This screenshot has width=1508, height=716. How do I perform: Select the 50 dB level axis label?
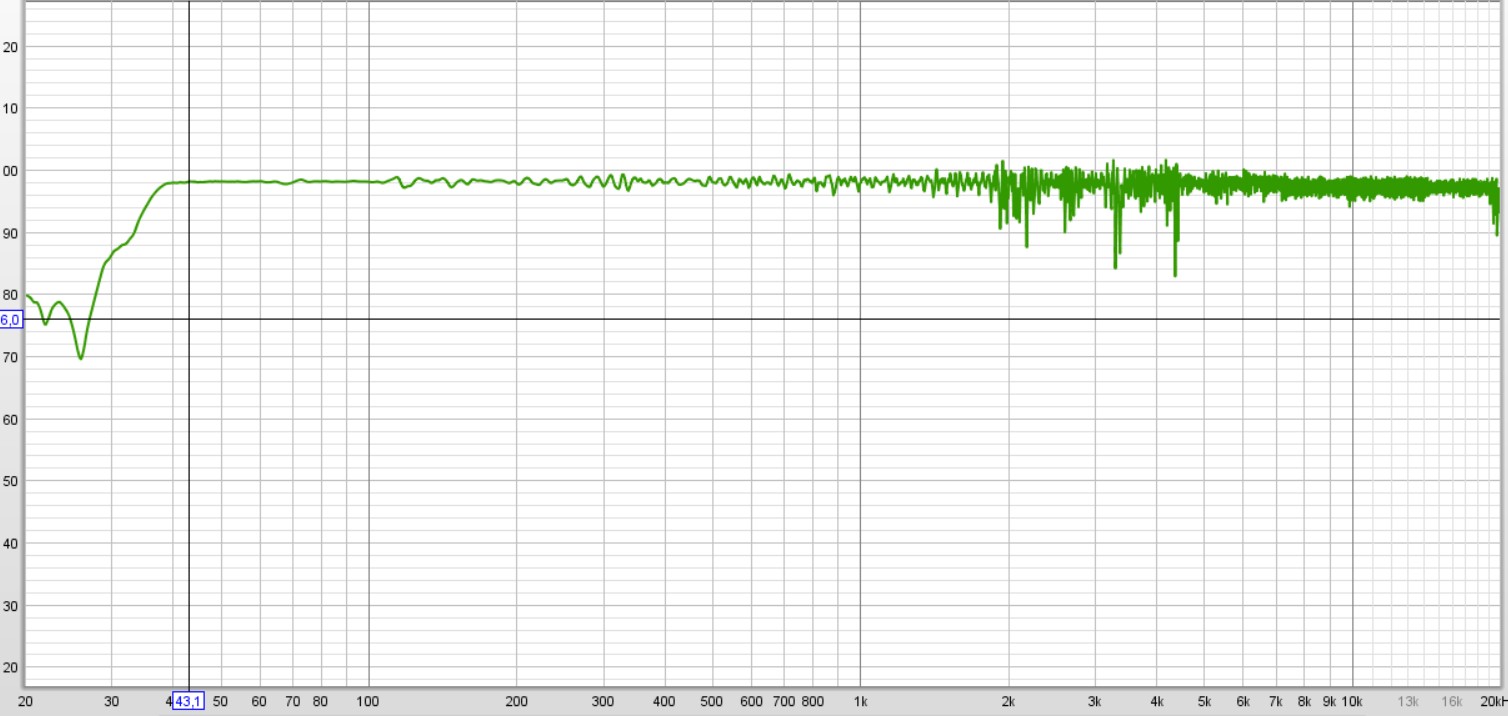point(11,481)
